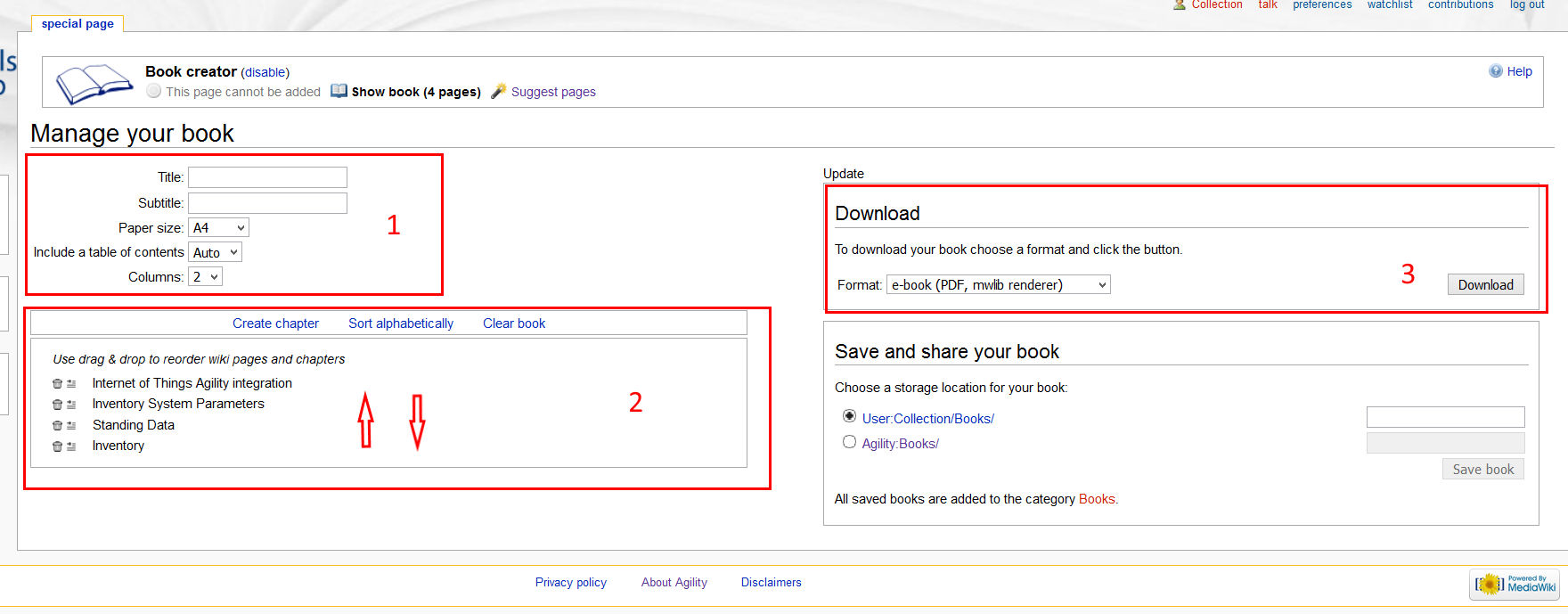This screenshot has height=614, width=1568.
Task: Click the blue Help question mark icon
Action: 1496,71
